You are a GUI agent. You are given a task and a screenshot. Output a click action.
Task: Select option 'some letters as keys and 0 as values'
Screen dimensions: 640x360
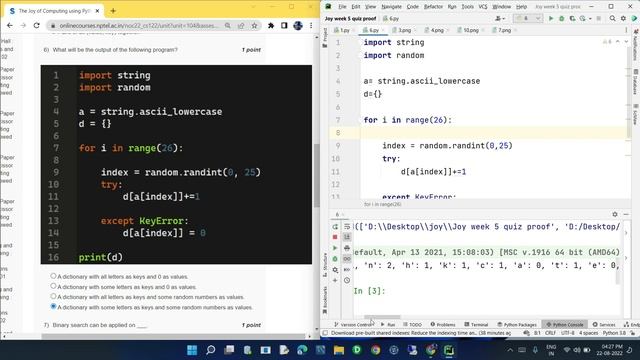click(53, 286)
